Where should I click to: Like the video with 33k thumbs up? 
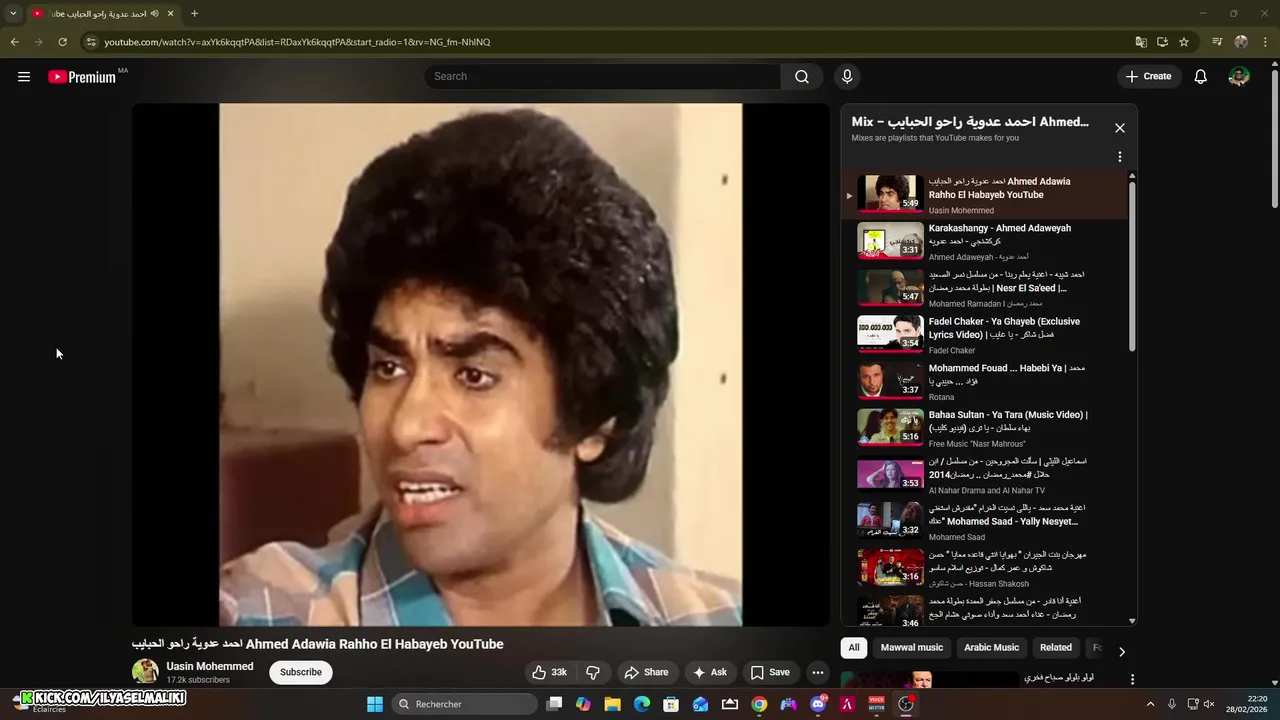point(550,672)
